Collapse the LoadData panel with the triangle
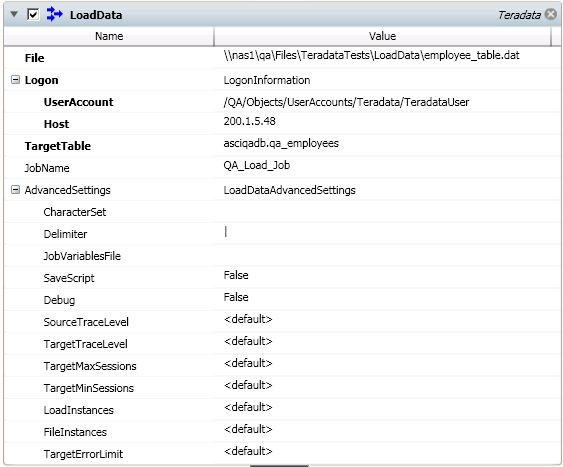 coord(14,14)
